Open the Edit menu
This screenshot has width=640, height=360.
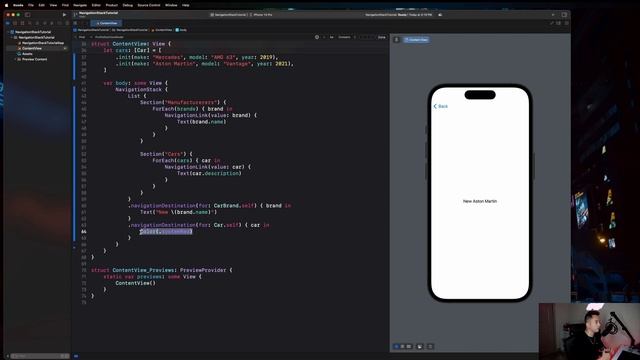pyautogui.click(x=42, y=5)
